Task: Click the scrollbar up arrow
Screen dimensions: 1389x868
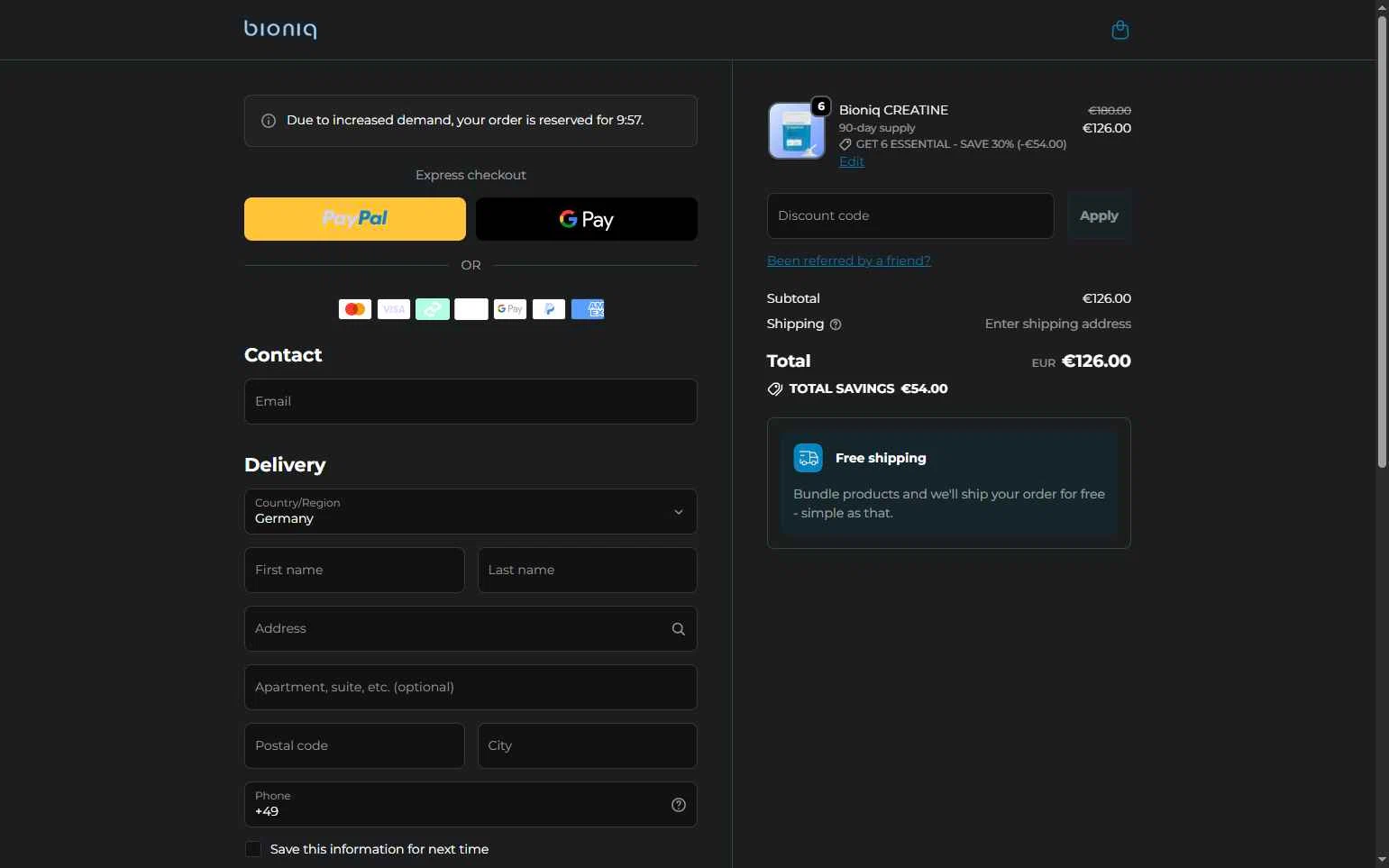Action: (1382, 7)
